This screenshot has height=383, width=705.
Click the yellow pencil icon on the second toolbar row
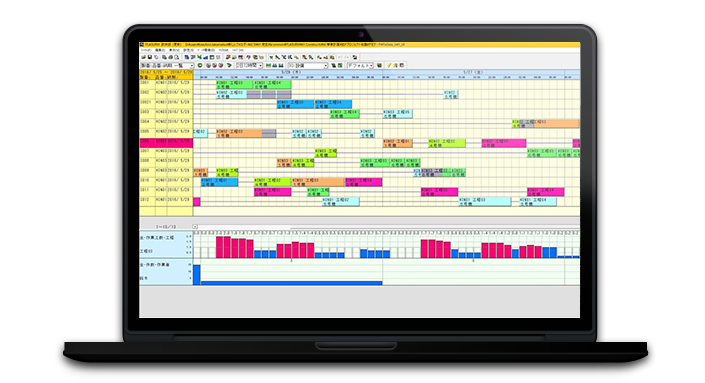[389, 66]
